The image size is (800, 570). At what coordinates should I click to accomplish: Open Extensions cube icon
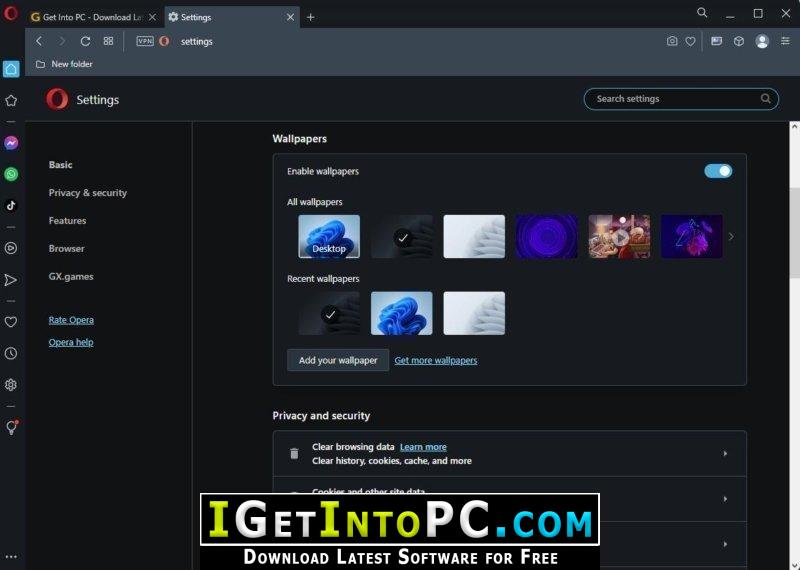coord(739,41)
